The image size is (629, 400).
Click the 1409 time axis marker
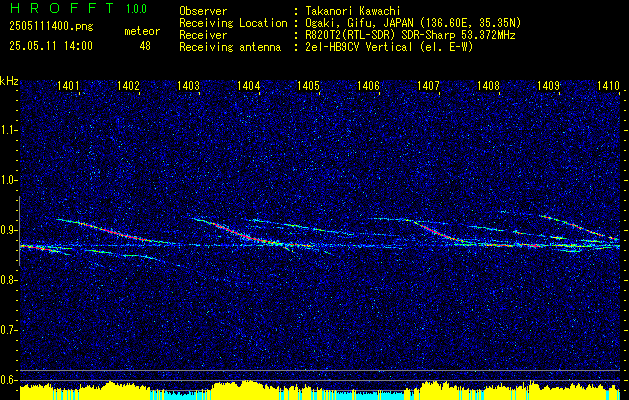pos(548,85)
